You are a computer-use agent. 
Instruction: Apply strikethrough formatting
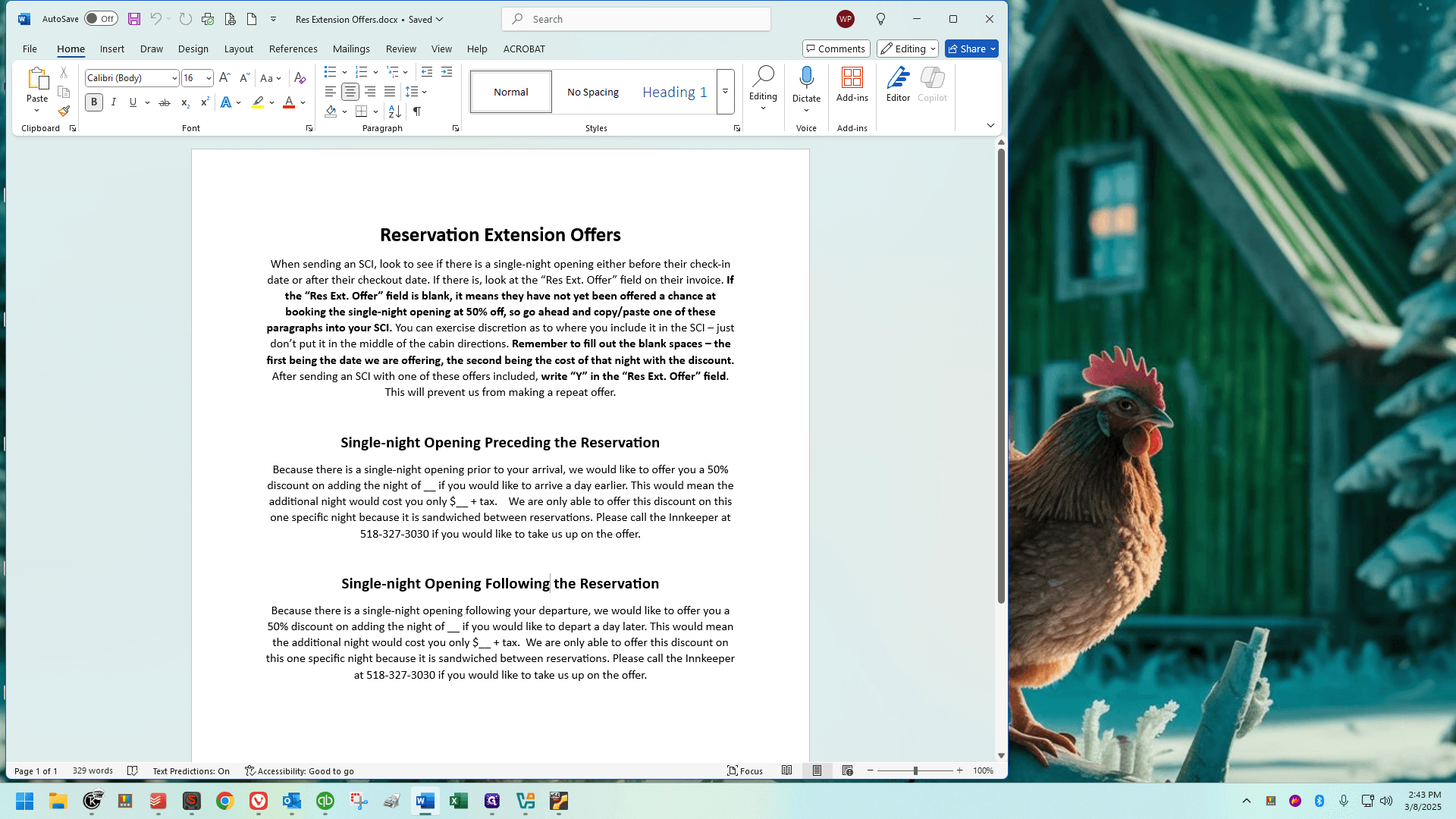tap(165, 102)
